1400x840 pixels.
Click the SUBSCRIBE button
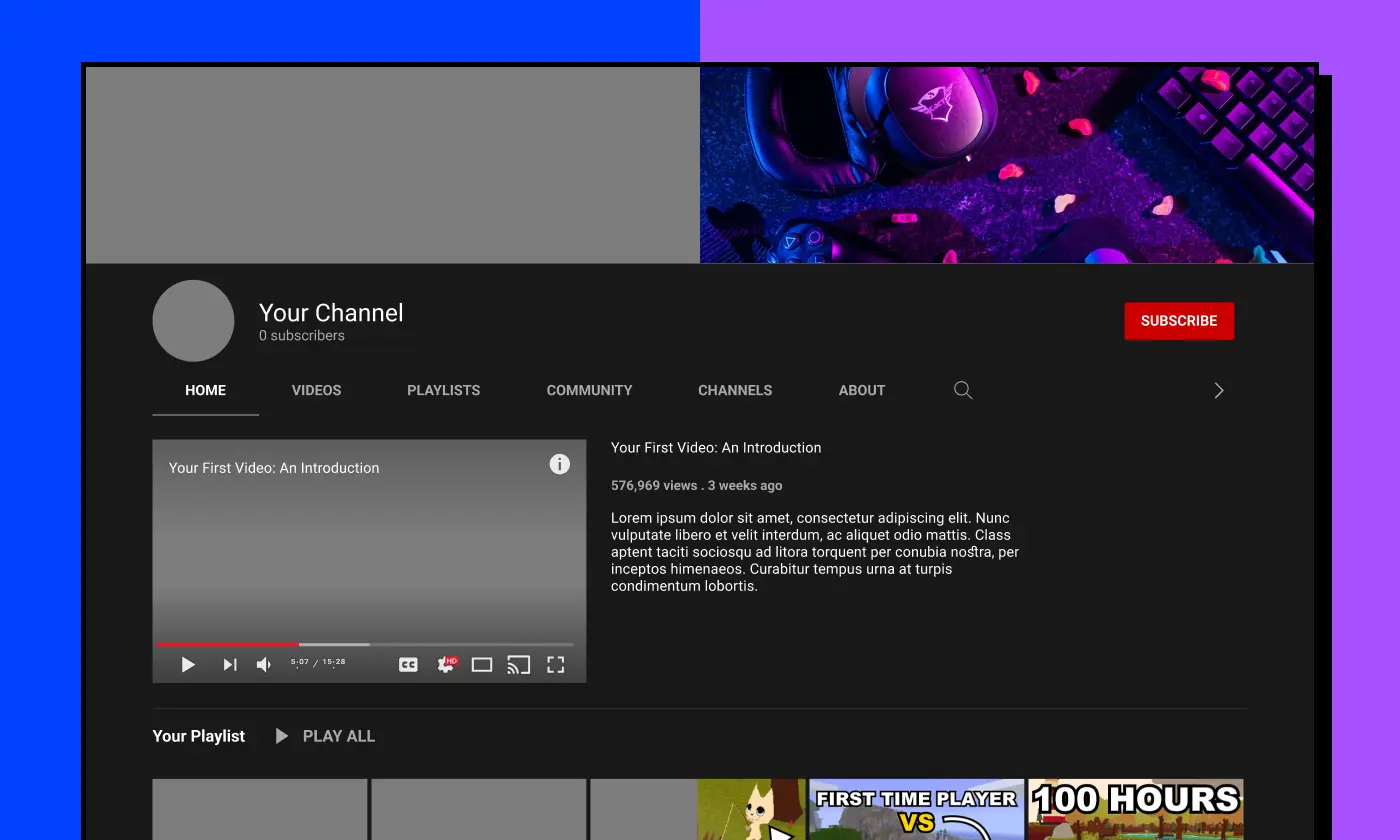(1178, 321)
